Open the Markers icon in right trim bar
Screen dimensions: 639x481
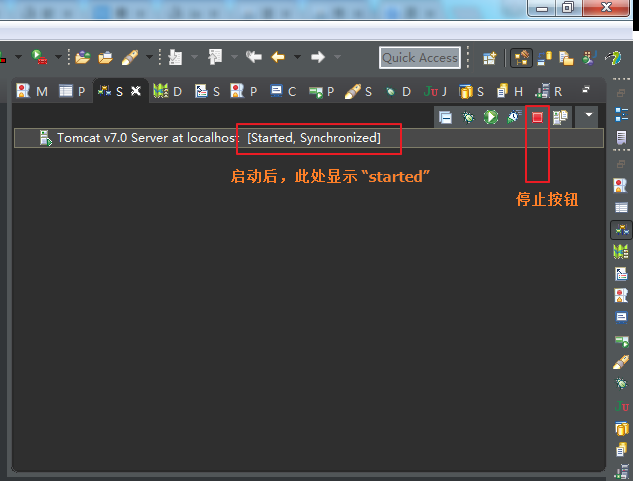tap(620, 185)
